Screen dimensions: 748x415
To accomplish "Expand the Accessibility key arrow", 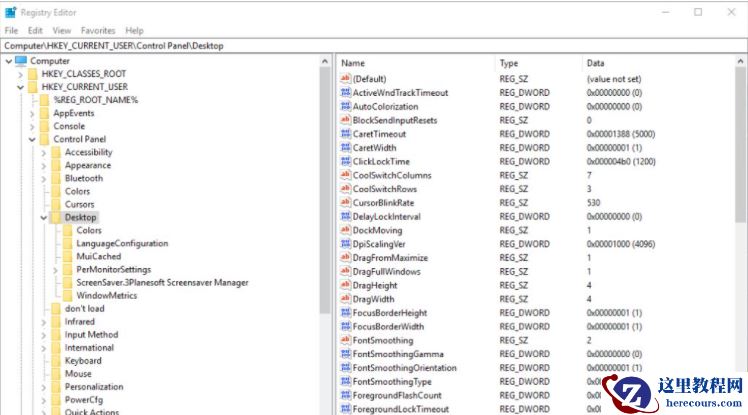I will 44,153.
